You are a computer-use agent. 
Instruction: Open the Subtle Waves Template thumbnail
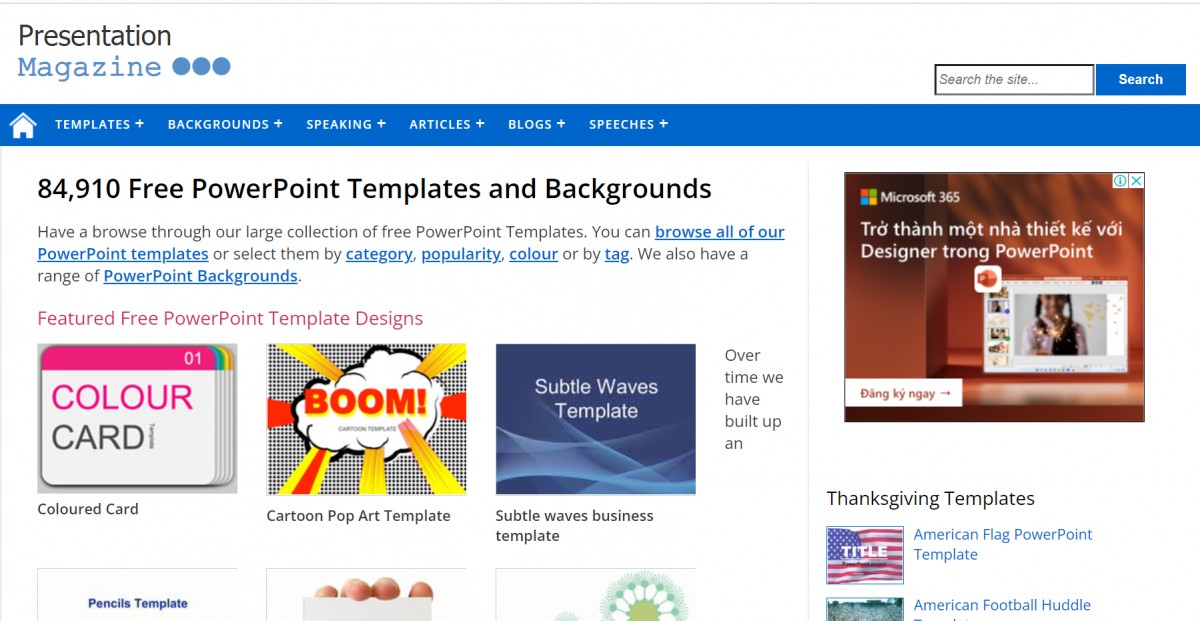click(596, 419)
